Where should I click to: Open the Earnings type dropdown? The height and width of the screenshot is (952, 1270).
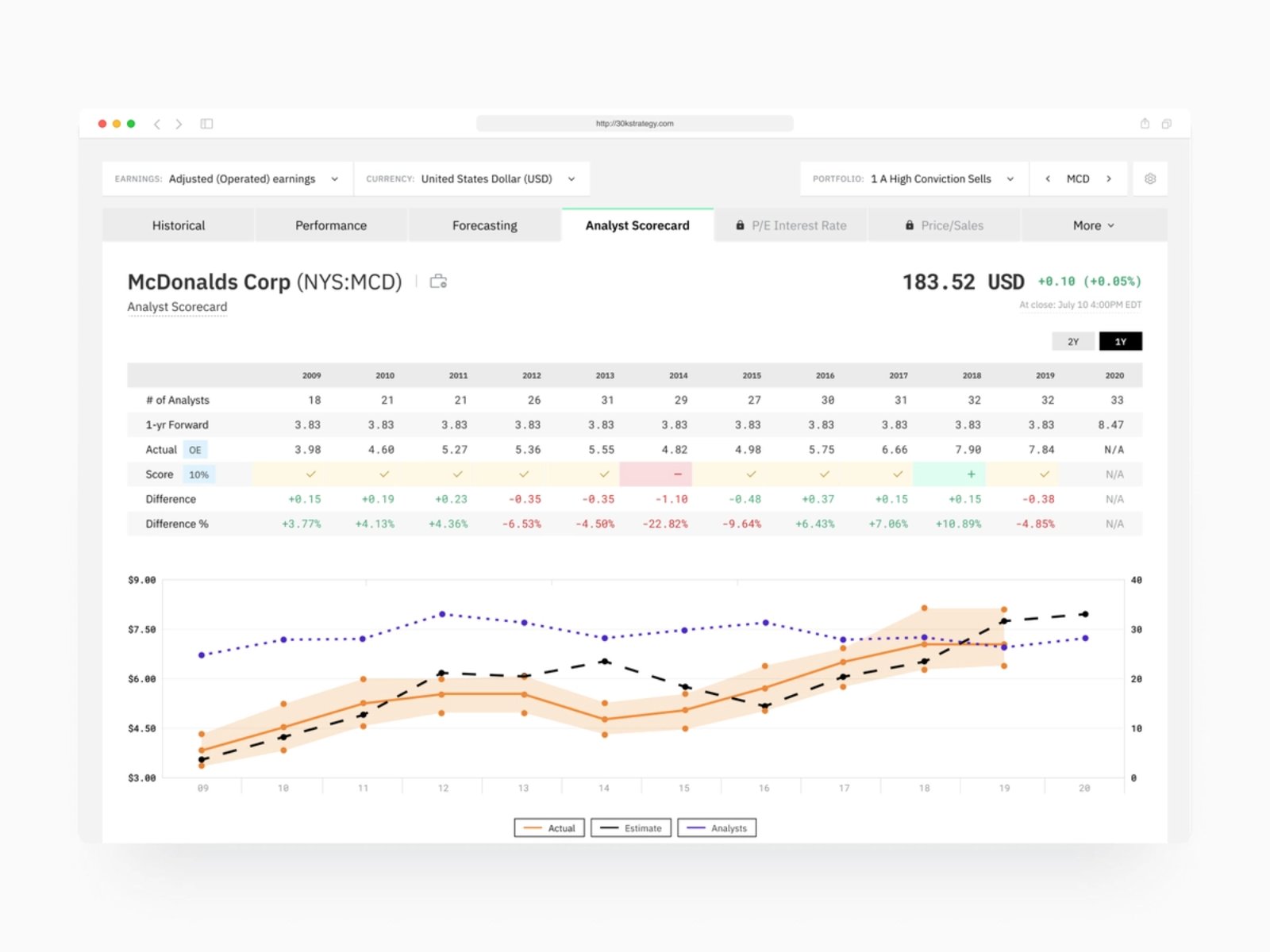pos(228,178)
